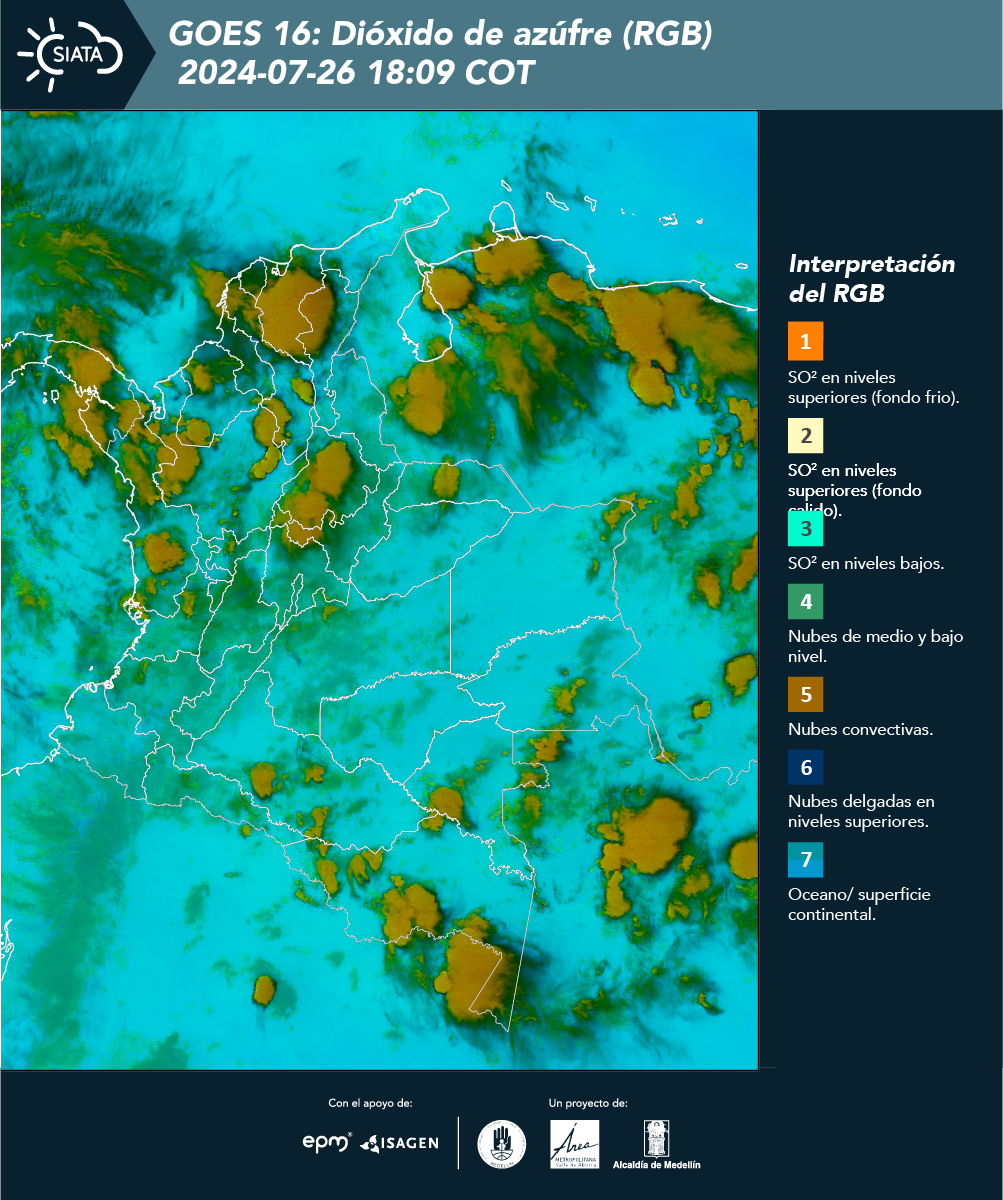Viewport: 1003px width, 1200px height.
Task: Click the label 'Nubes delgadas en niveles superiores.'
Action: [x=861, y=812]
